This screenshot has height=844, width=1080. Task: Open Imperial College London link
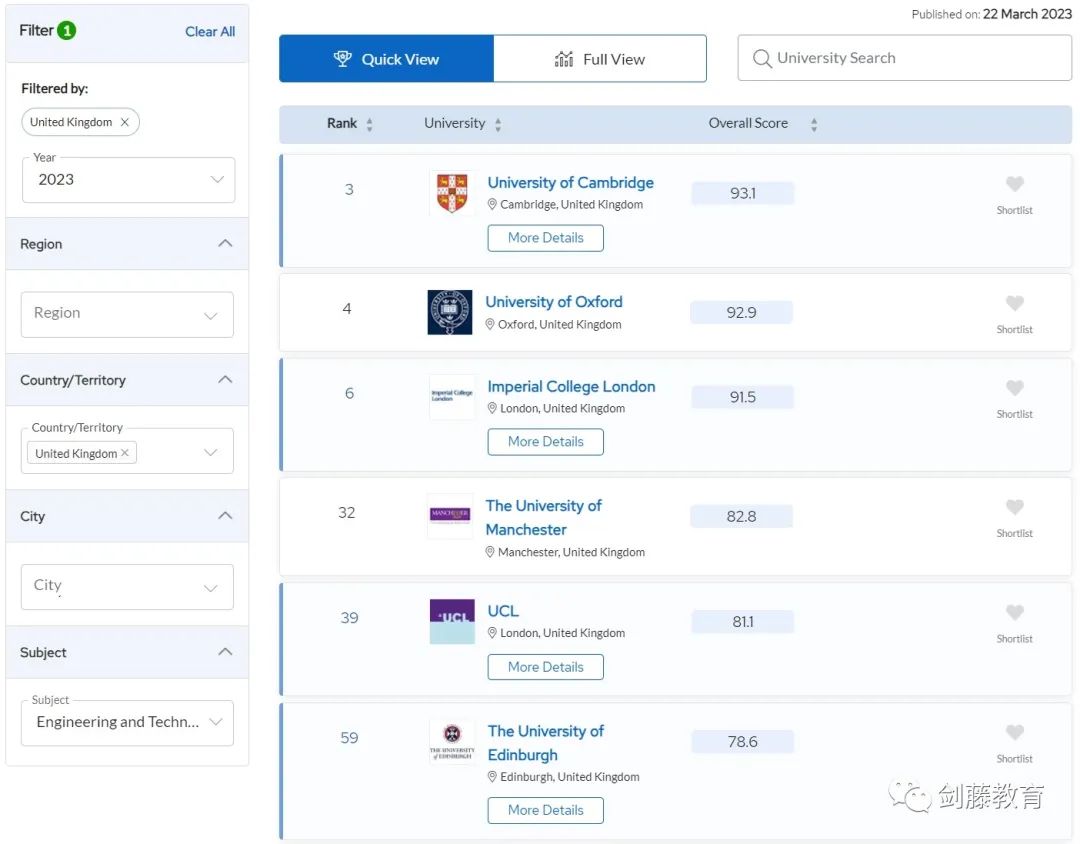click(x=571, y=387)
